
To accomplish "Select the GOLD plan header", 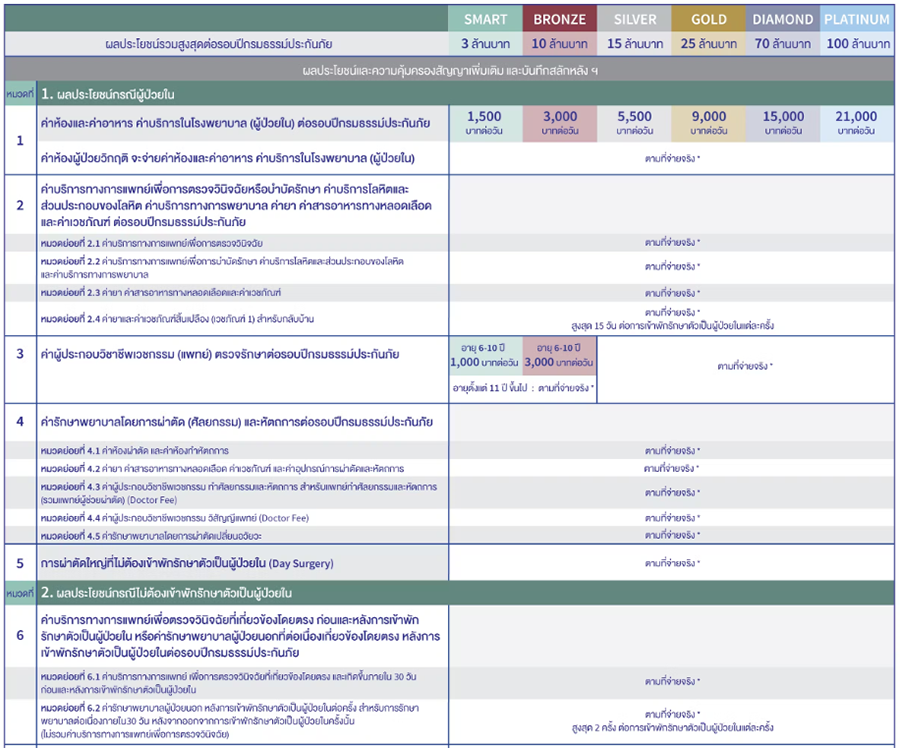I will tap(708, 19).
